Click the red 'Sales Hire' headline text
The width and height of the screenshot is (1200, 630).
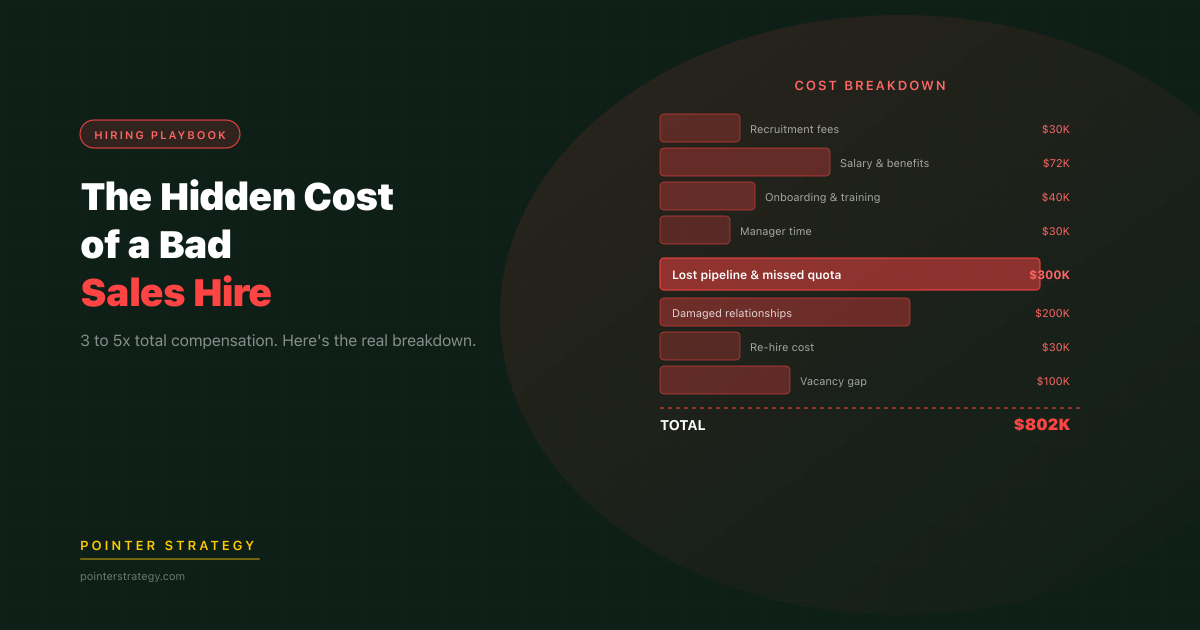[x=176, y=293]
